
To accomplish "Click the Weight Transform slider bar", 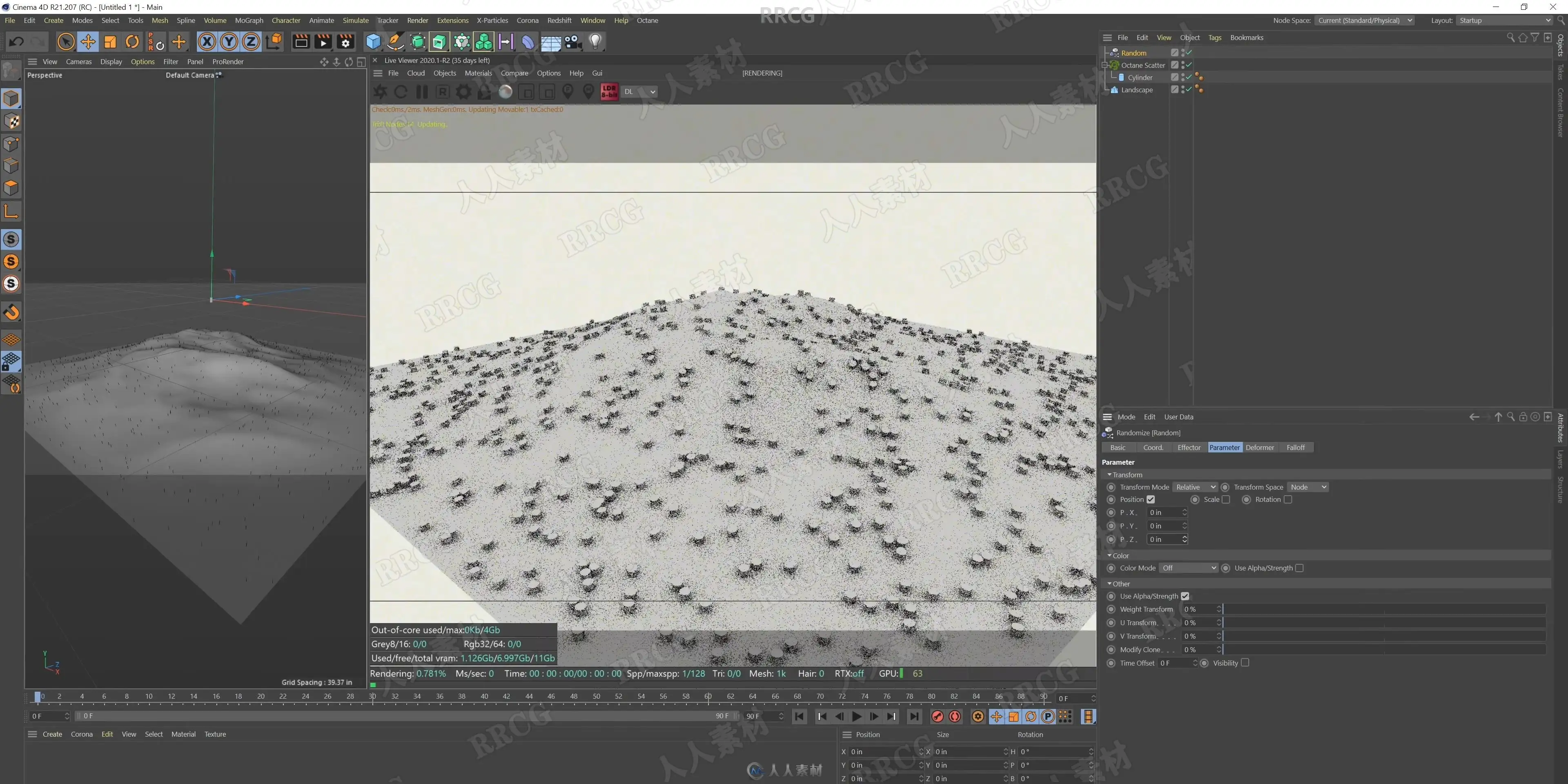I will [1384, 609].
